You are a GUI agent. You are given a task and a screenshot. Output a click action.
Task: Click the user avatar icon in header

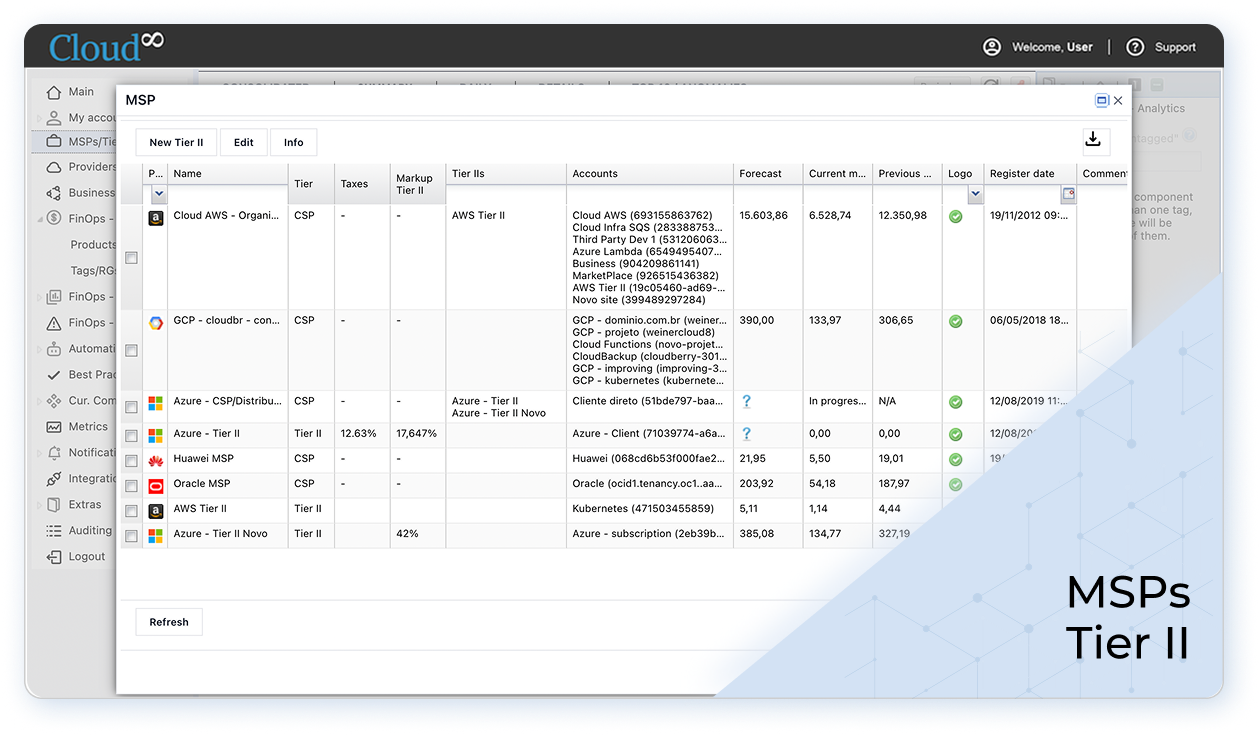click(992, 47)
